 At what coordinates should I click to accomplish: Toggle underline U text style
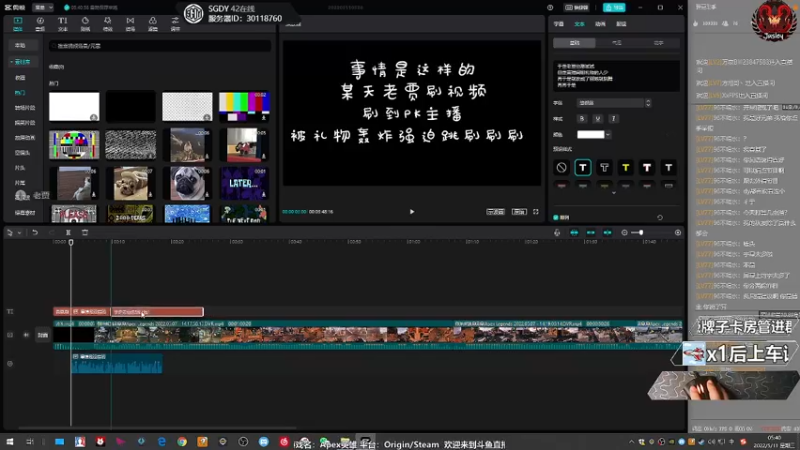click(x=597, y=118)
